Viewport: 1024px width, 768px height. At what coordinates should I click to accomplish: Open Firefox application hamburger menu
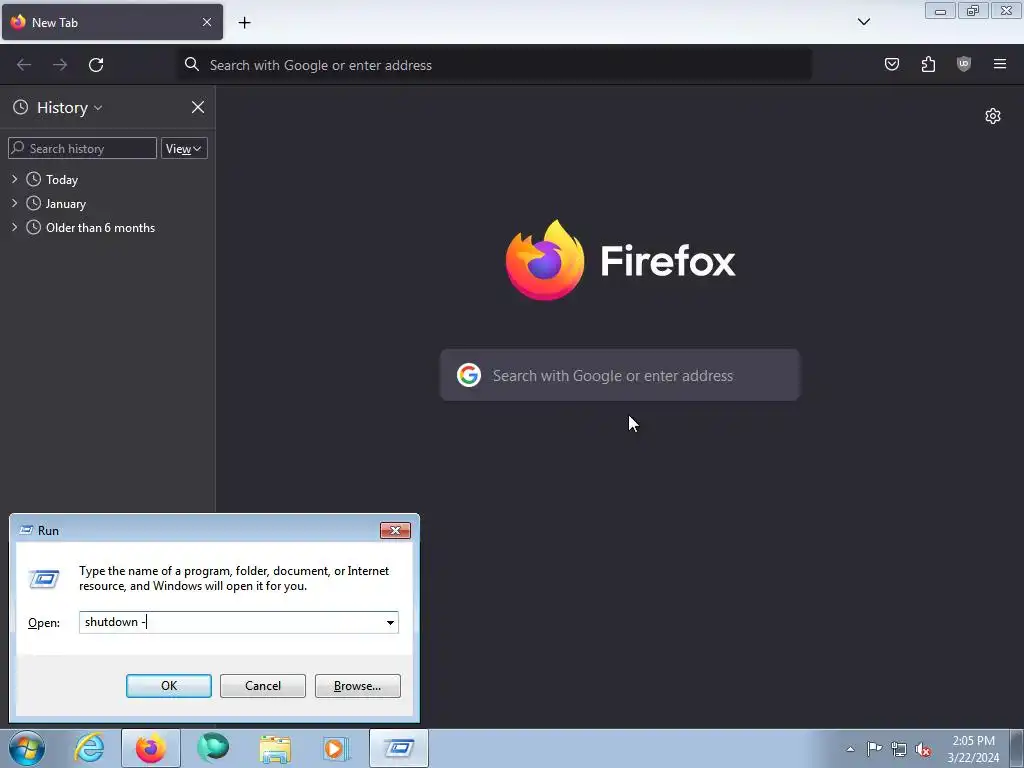[999, 64]
